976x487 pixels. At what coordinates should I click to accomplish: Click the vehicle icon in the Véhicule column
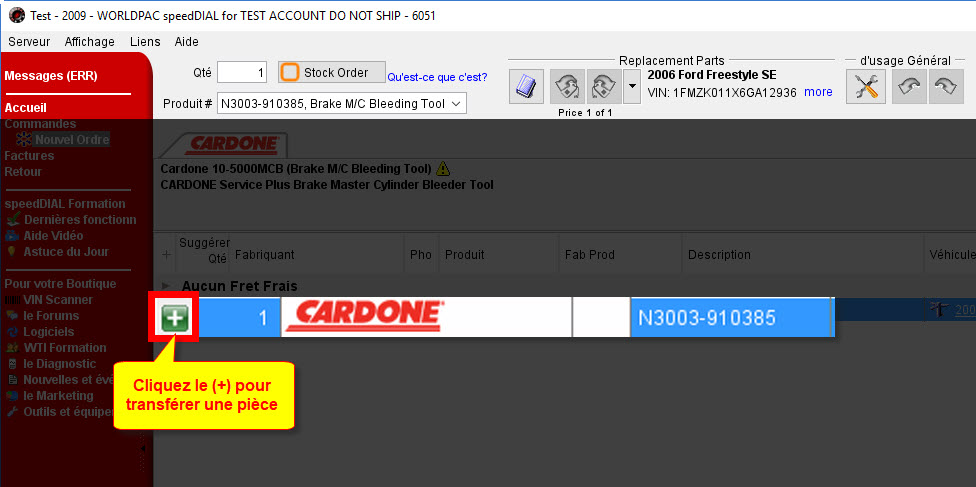coord(939,310)
